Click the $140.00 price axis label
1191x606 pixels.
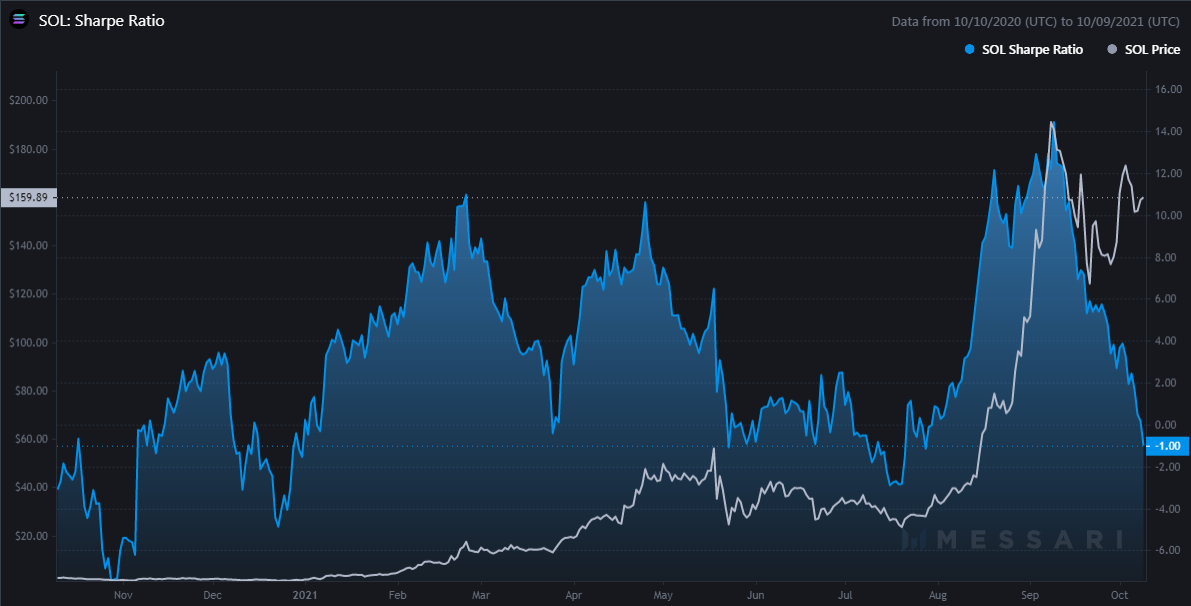[x=29, y=245]
